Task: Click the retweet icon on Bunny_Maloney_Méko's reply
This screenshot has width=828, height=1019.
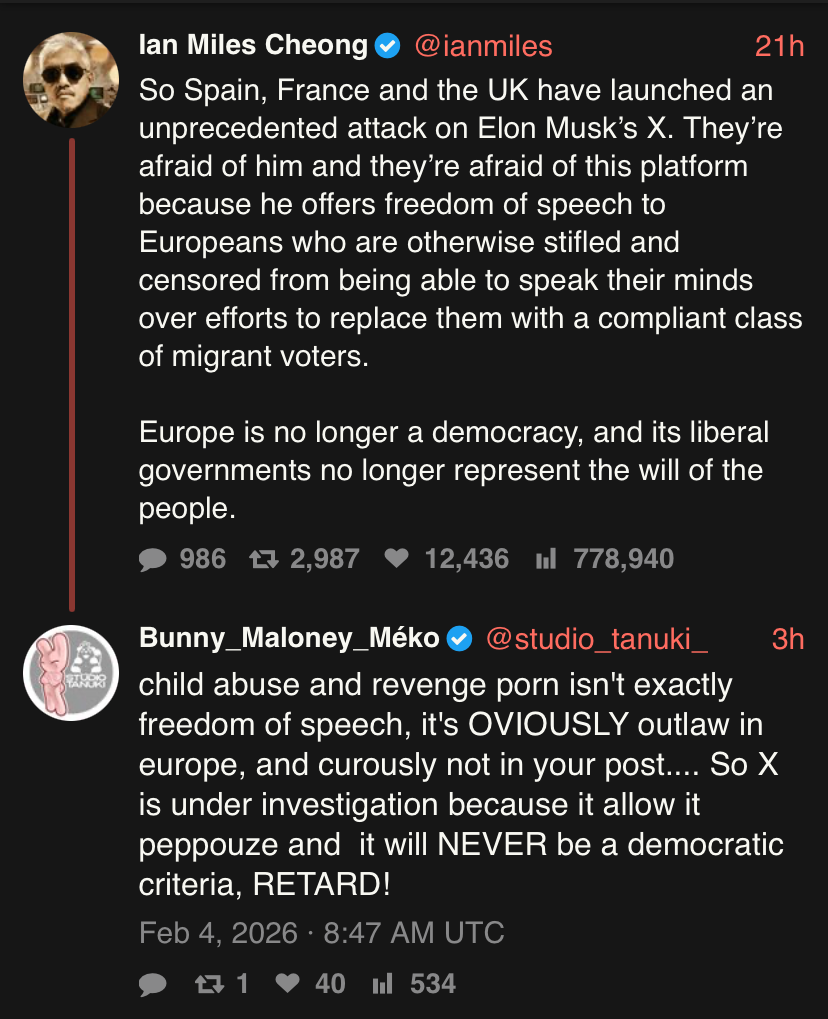Action: click(208, 985)
